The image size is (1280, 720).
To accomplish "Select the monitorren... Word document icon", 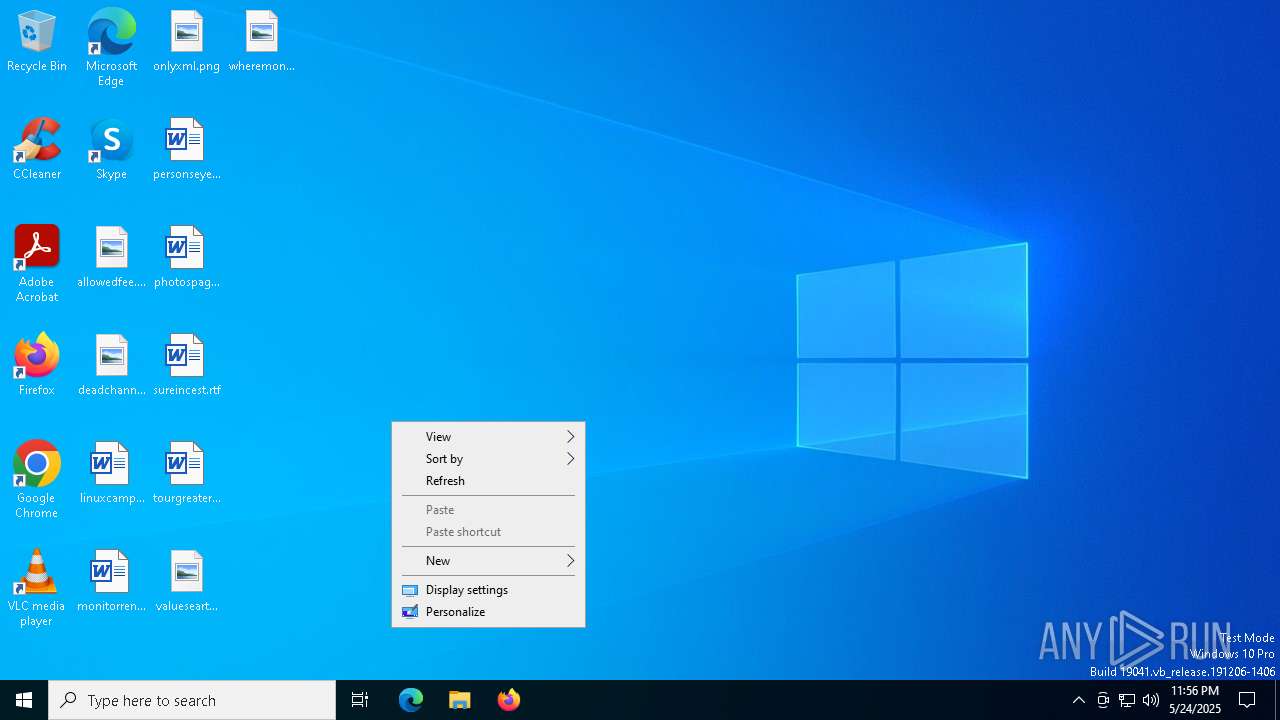I will tap(111, 582).
